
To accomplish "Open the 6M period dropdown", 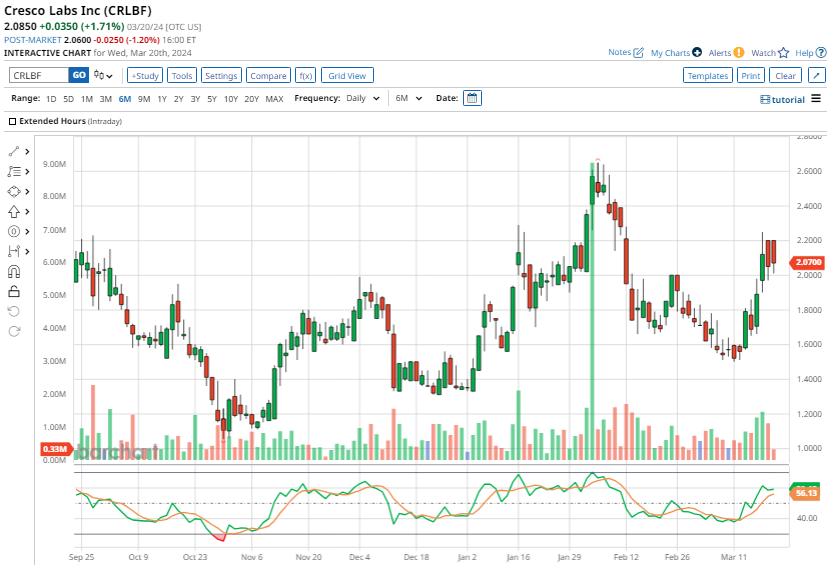I will (x=408, y=99).
